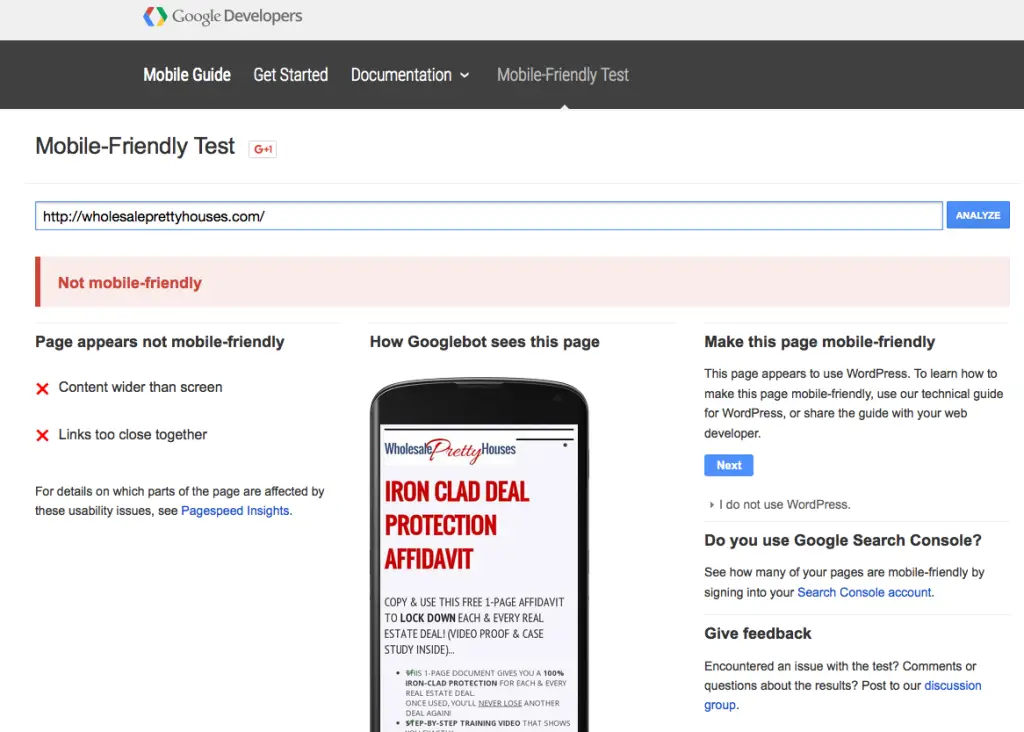Click 'Page appears not mobile-friendly' heading
Screen dimensions: 1024x732
click(160, 342)
